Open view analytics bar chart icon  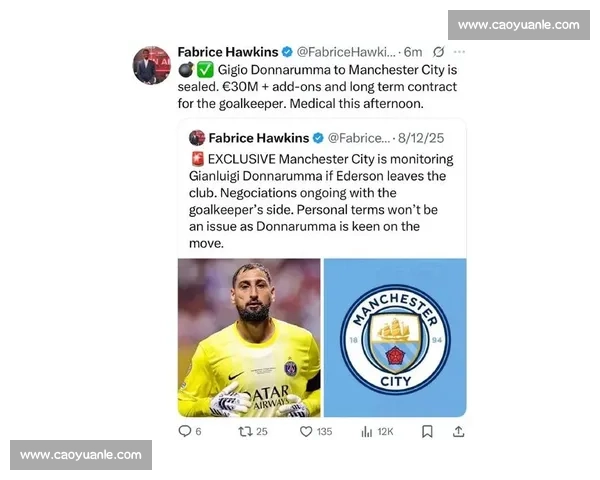[x=367, y=432]
